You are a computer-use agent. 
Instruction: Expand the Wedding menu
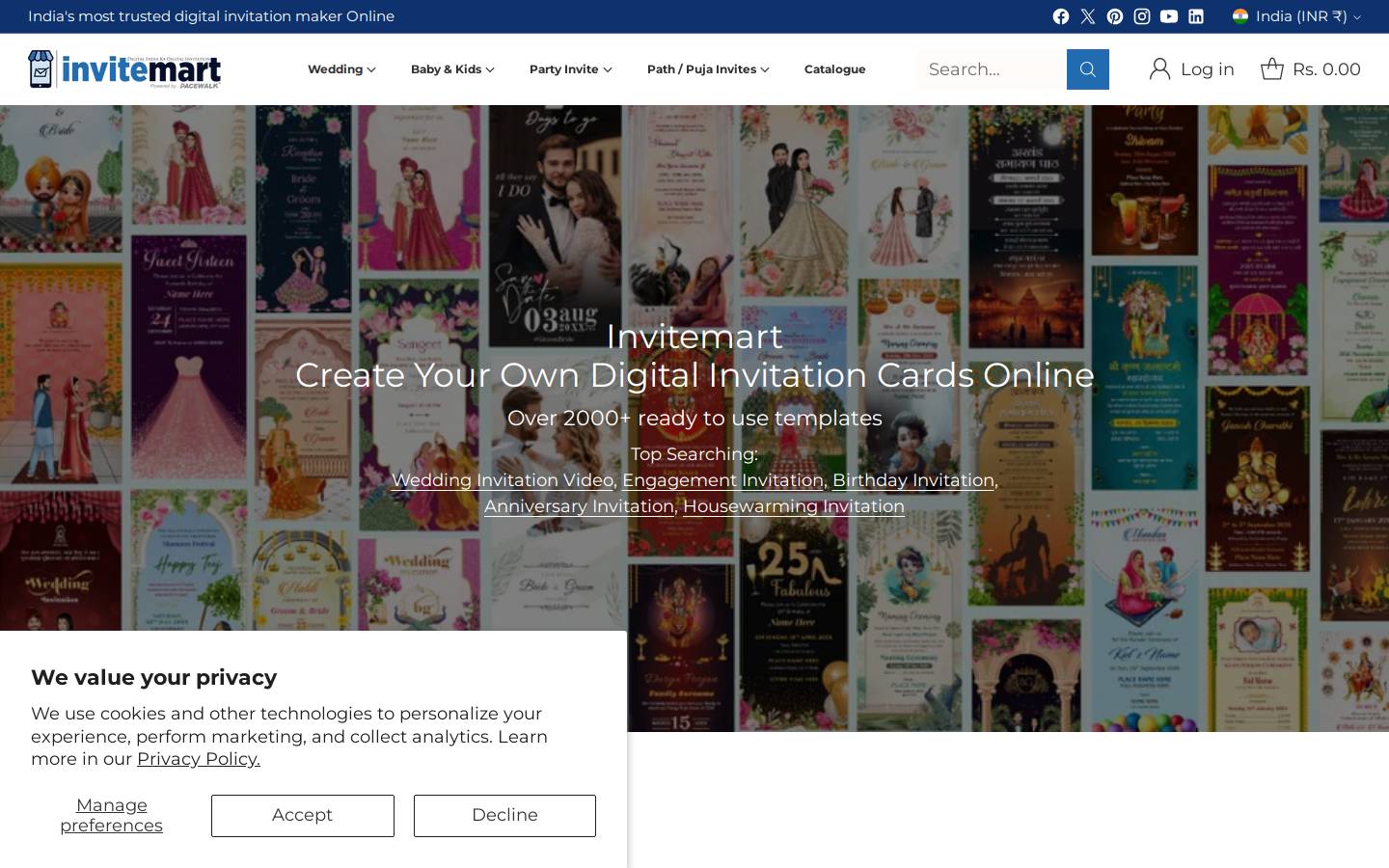(341, 69)
